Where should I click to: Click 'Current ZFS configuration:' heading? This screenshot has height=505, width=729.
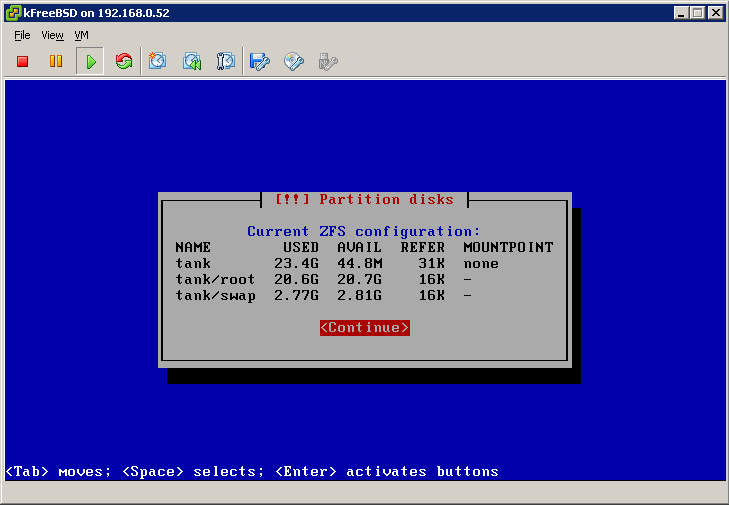(x=363, y=232)
